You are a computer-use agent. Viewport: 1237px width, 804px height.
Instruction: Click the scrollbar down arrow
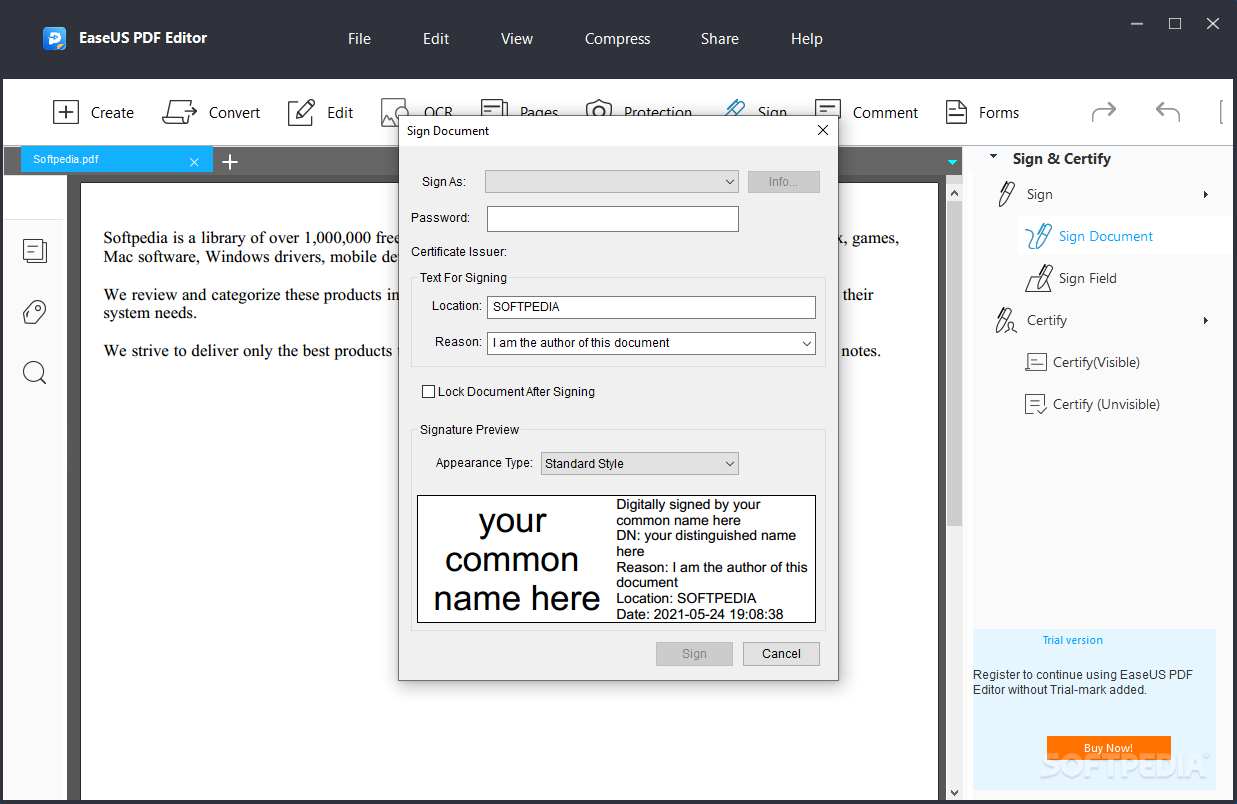click(x=954, y=792)
